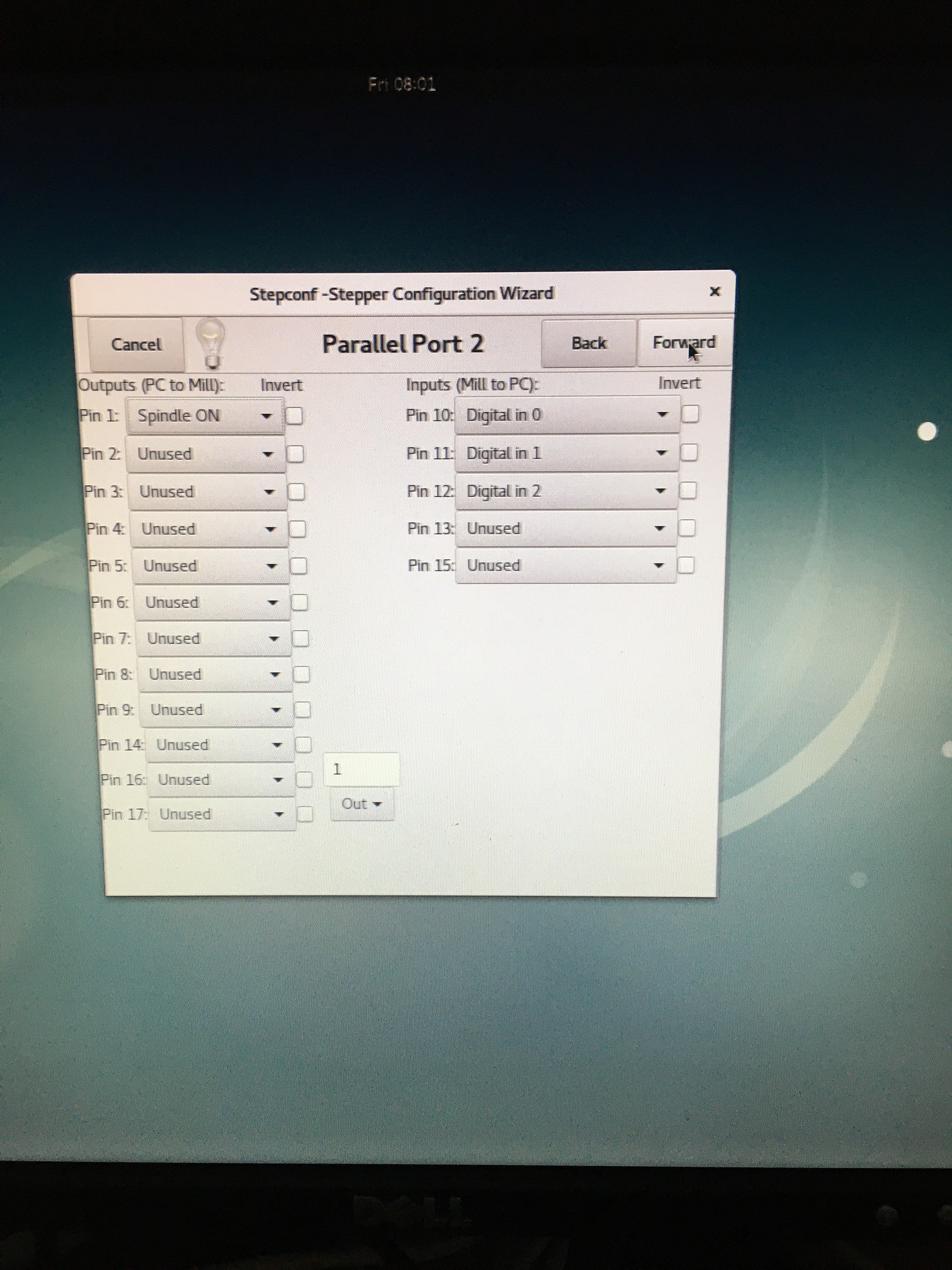Close the Stepconf wizard window
This screenshot has height=1270, width=952.
coord(715,292)
